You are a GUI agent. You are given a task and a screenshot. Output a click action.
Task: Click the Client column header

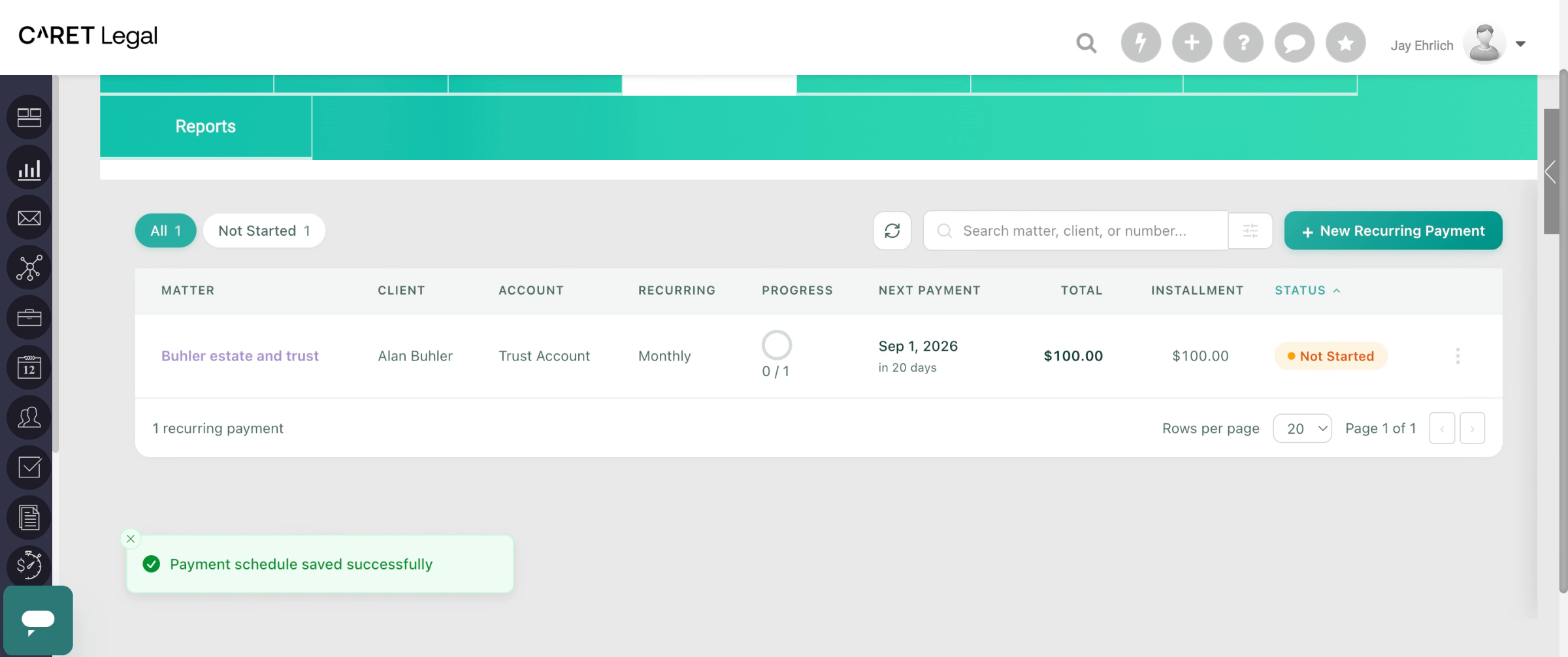coord(401,291)
